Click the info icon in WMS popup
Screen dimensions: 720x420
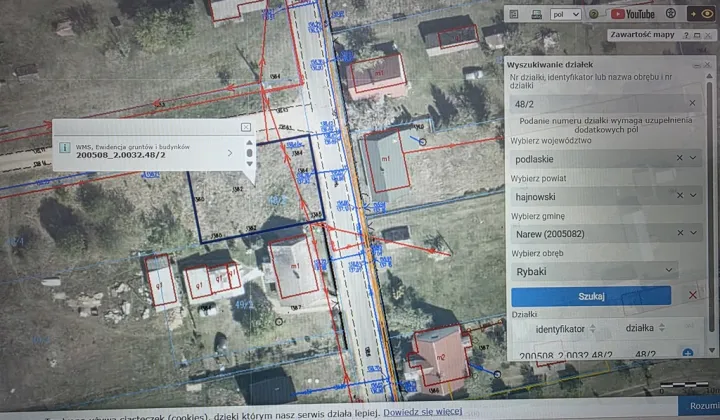[x=64, y=147]
